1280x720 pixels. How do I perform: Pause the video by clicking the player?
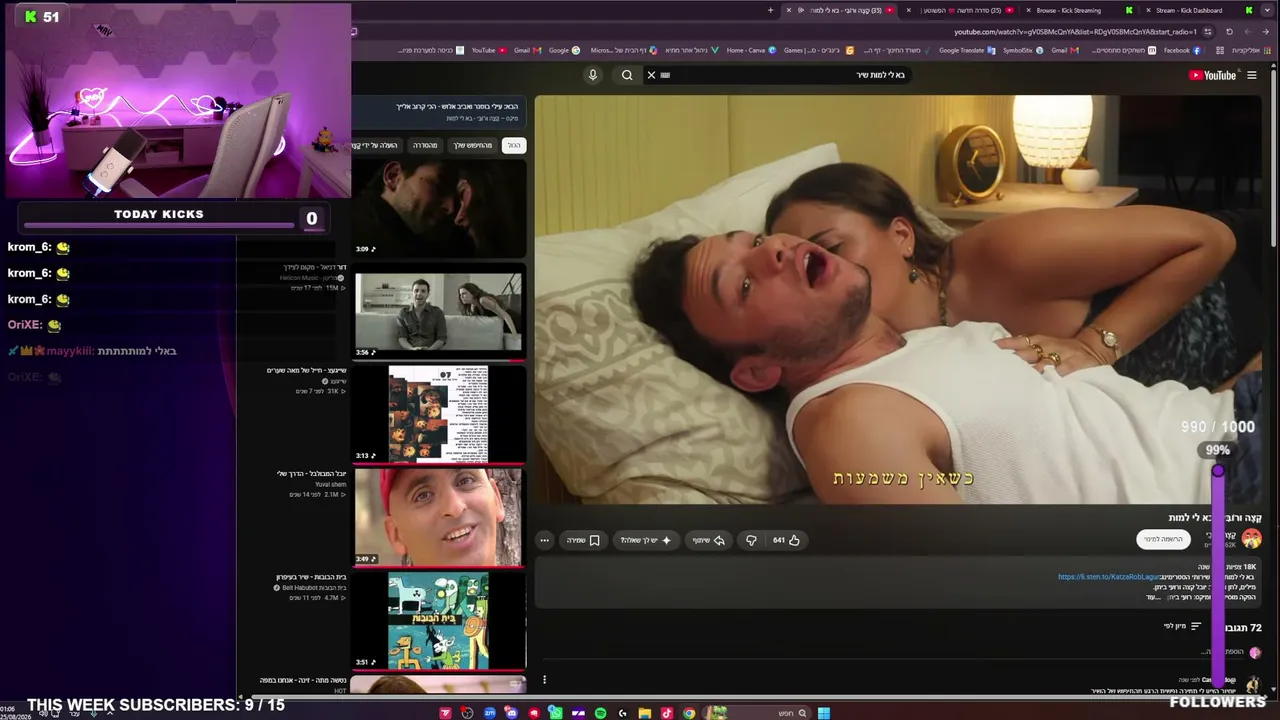pos(897,299)
